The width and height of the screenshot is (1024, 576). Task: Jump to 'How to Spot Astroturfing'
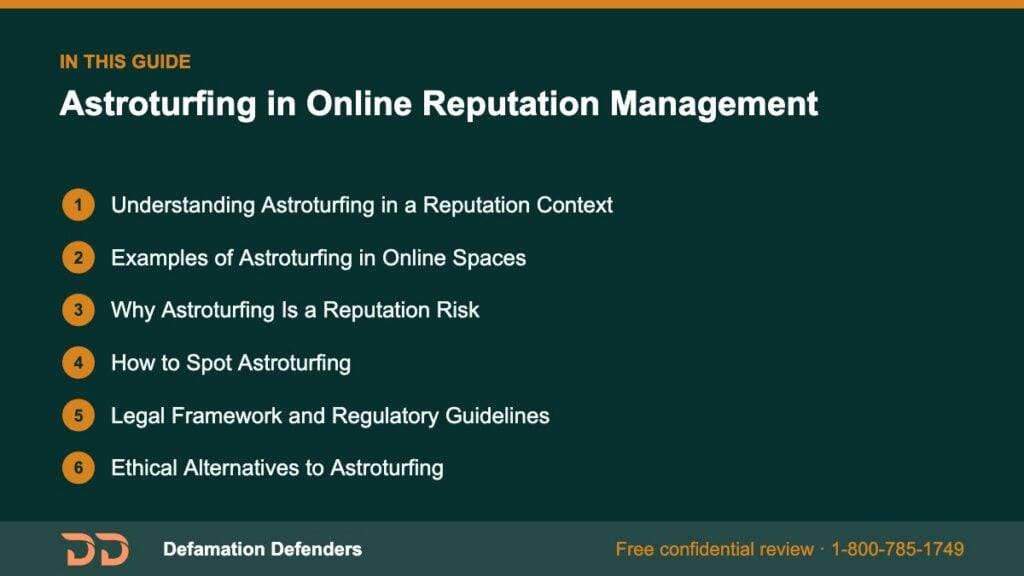pos(231,363)
